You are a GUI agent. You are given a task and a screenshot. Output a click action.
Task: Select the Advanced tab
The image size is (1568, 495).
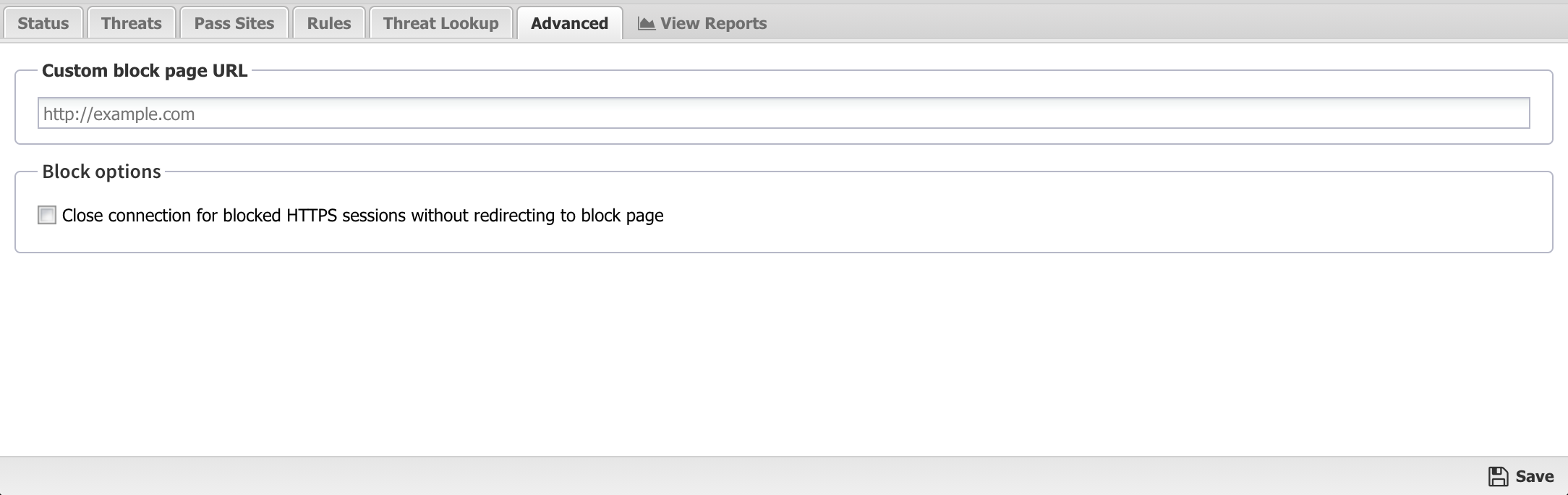(x=569, y=23)
